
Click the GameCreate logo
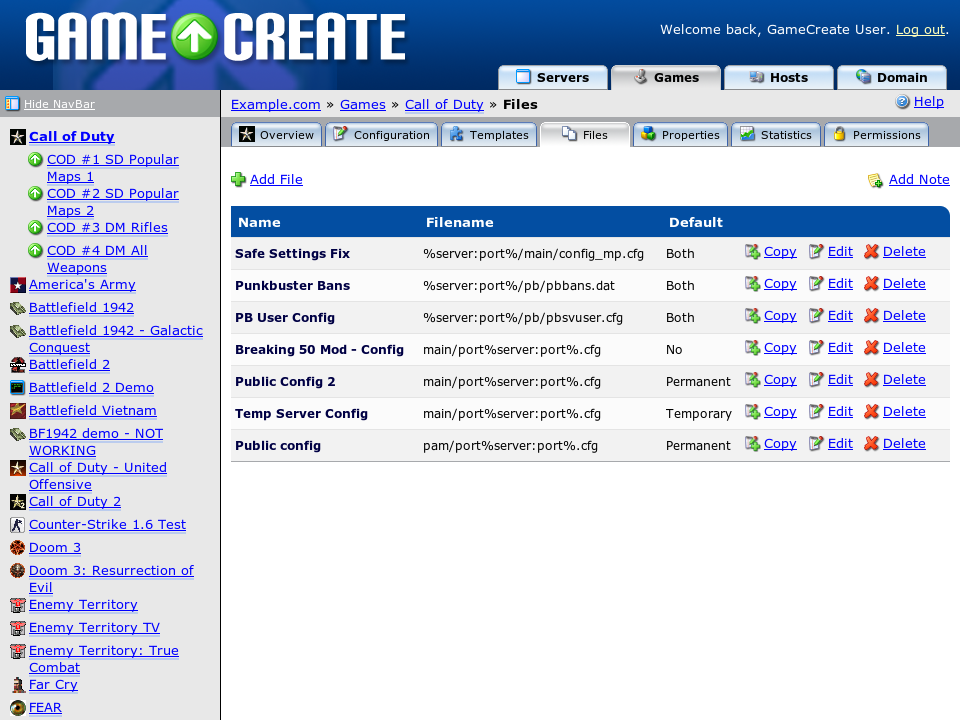coord(216,37)
